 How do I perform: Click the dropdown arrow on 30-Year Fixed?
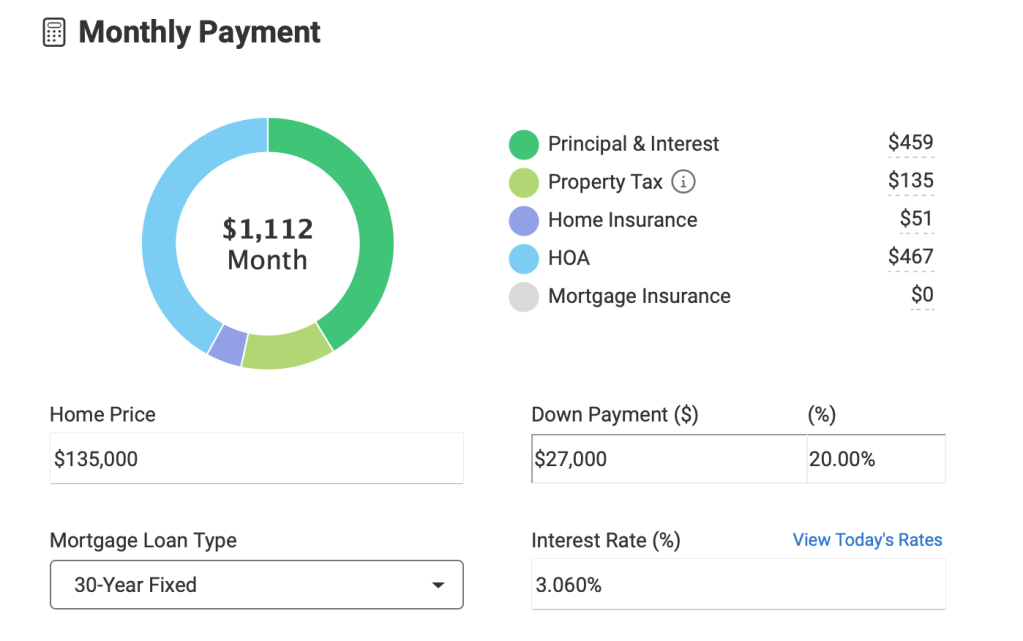[437, 585]
